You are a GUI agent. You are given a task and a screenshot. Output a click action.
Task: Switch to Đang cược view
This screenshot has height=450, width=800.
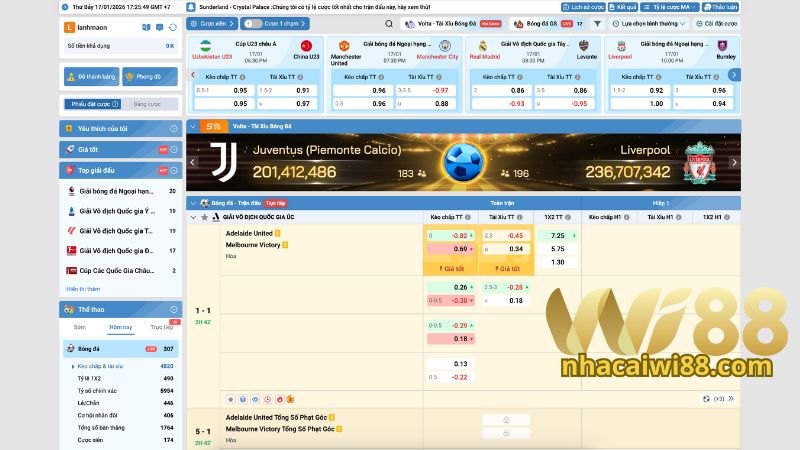147,104
